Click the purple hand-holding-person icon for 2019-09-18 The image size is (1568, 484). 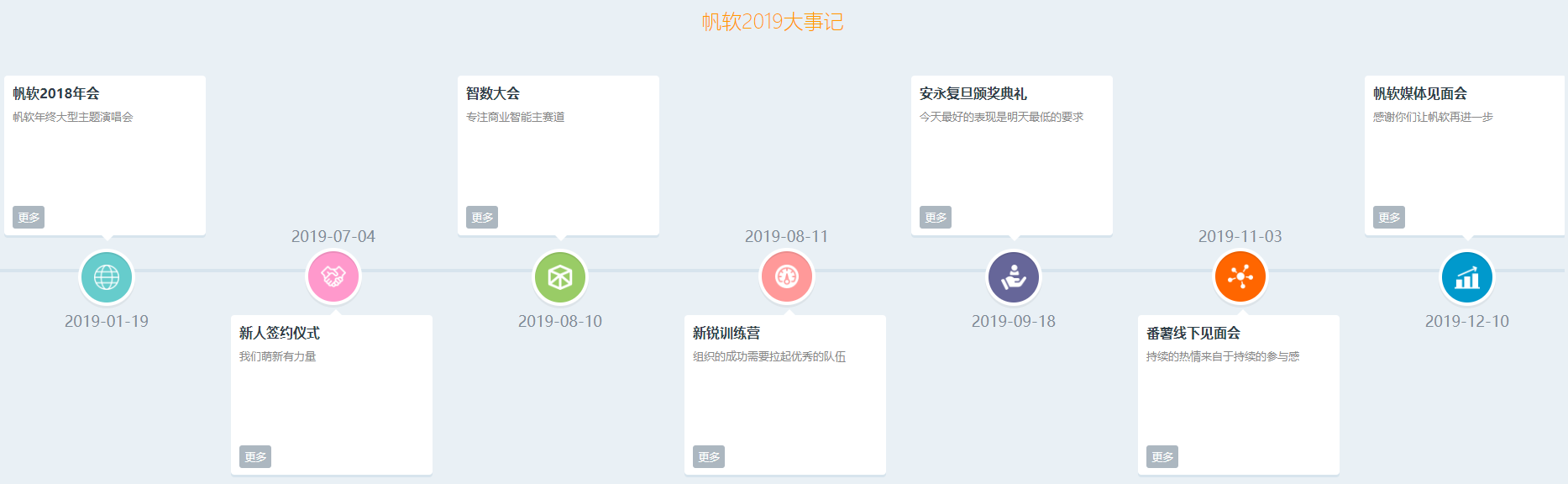(1014, 277)
